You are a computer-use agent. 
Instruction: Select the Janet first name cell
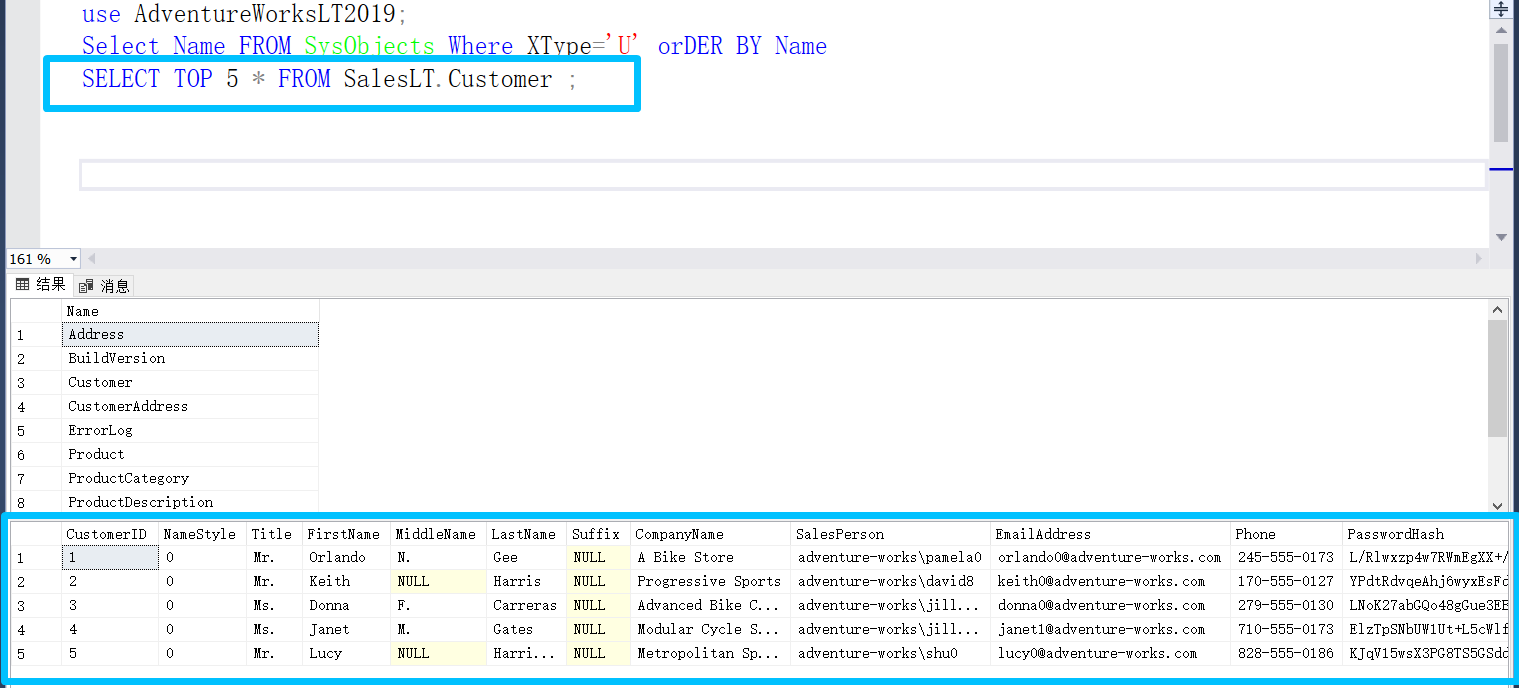tap(346, 629)
